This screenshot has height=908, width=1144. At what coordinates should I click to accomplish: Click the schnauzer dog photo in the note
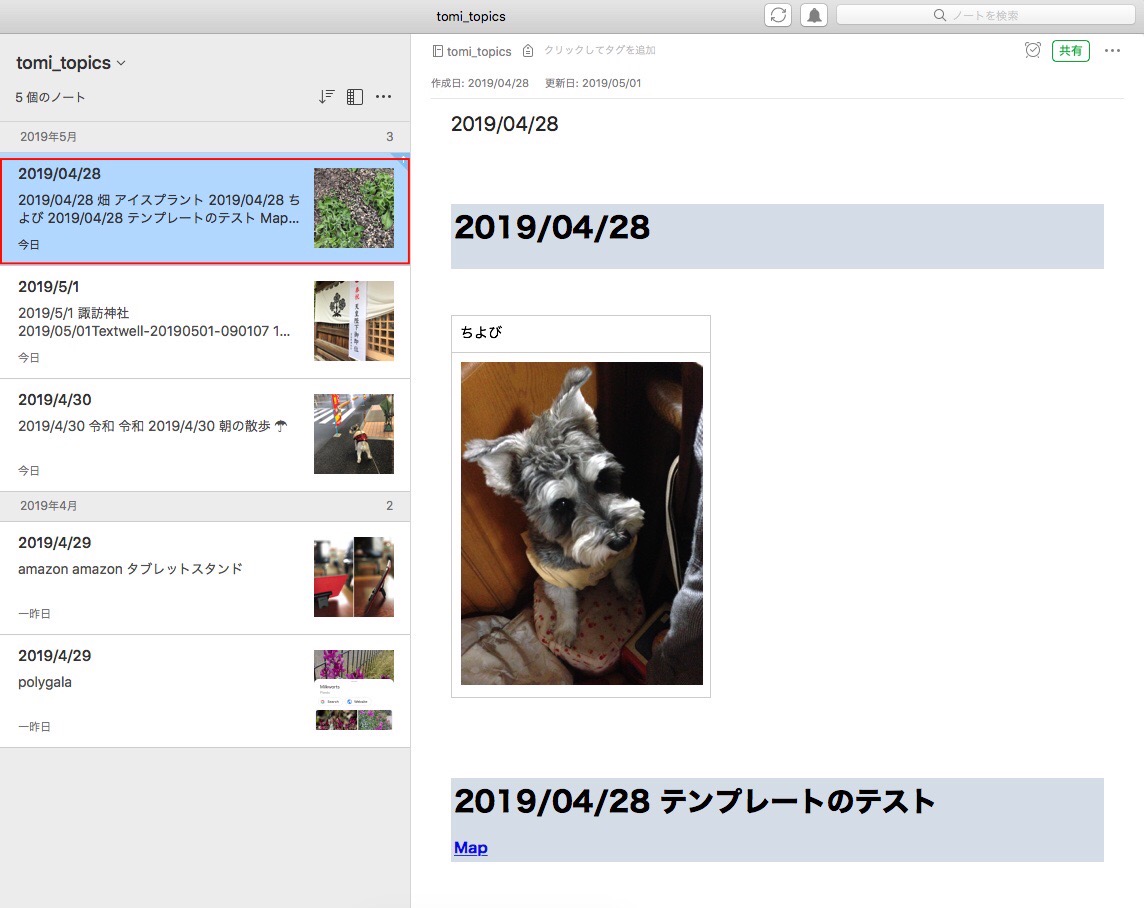(x=581, y=523)
